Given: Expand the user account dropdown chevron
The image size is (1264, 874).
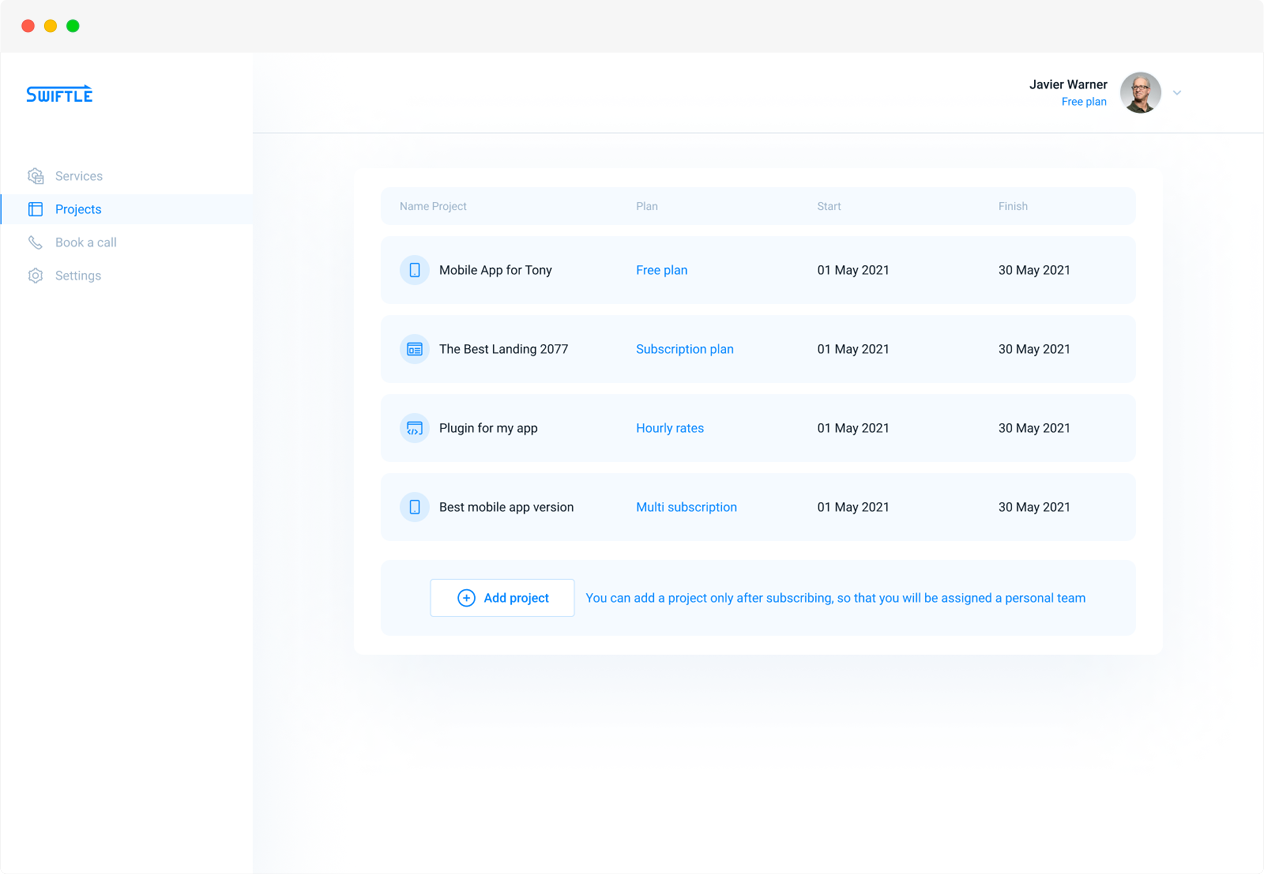Looking at the screenshot, I should point(1177,93).
